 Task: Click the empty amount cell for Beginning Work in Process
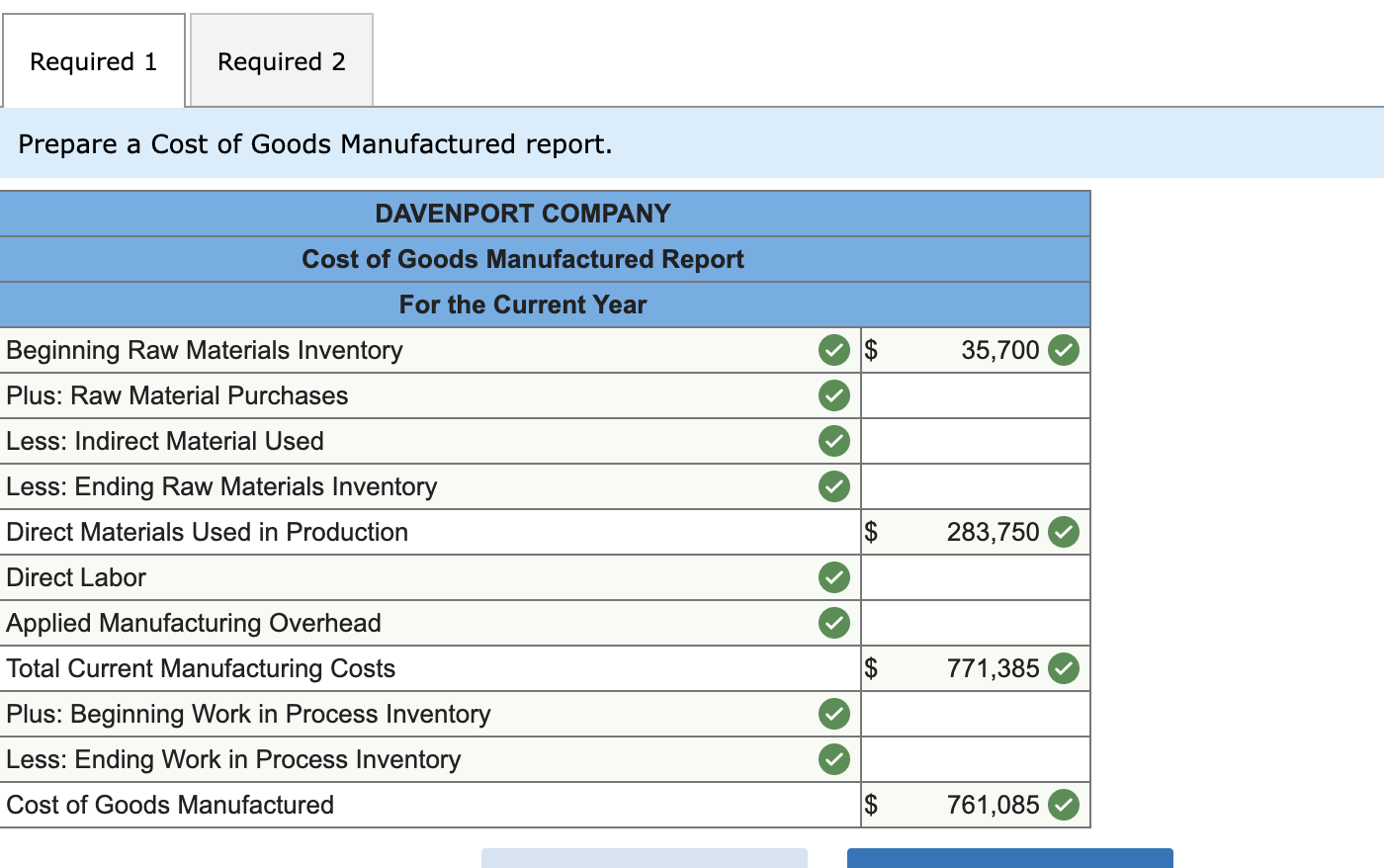974,714
